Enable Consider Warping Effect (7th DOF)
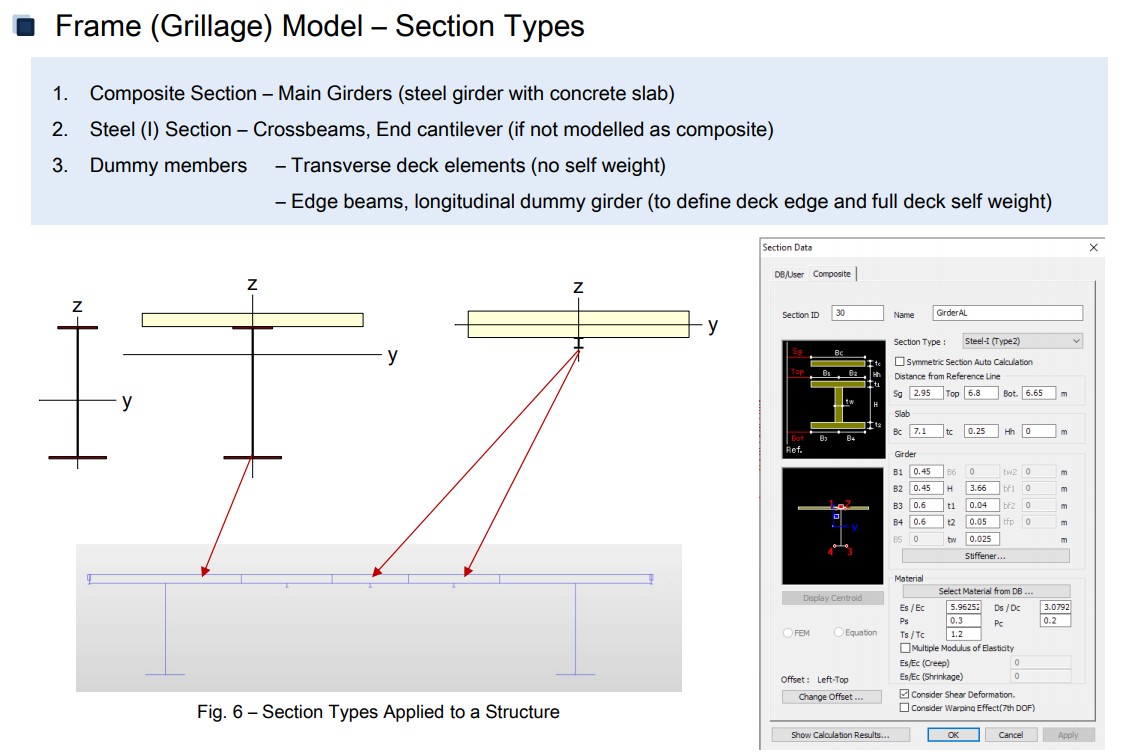The image size is (1138, 755). [905, 708]
